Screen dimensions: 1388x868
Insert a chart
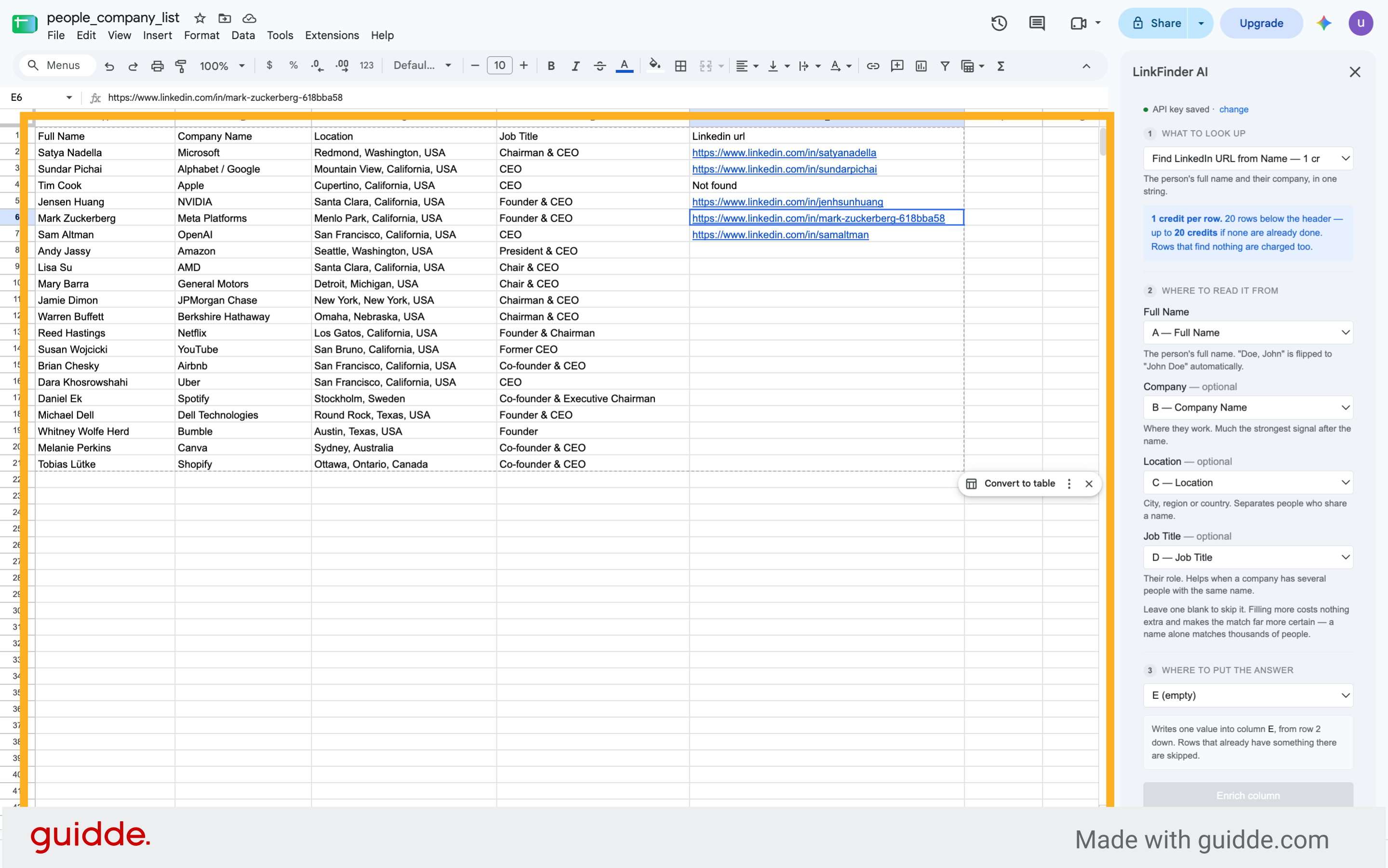click(921, 66)
